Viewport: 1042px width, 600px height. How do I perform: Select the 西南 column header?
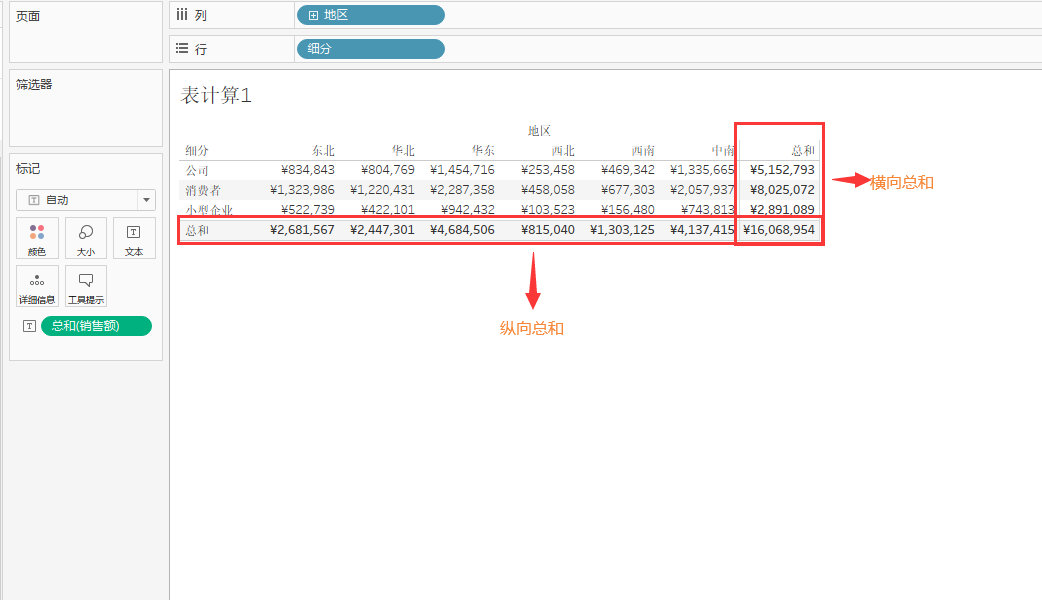tap(643, 150)
